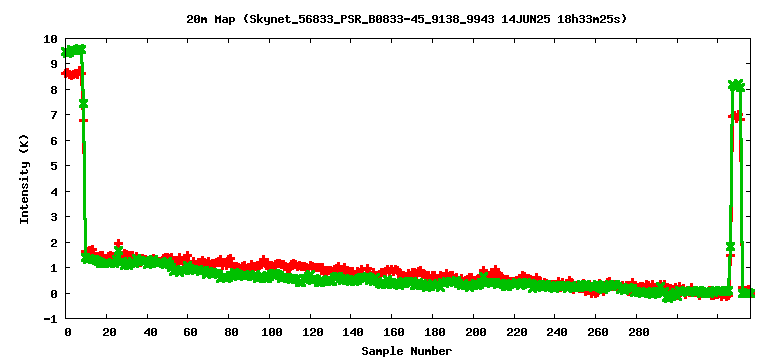
Task: Click the y-axis tick label 2
Action: [54, 242]
